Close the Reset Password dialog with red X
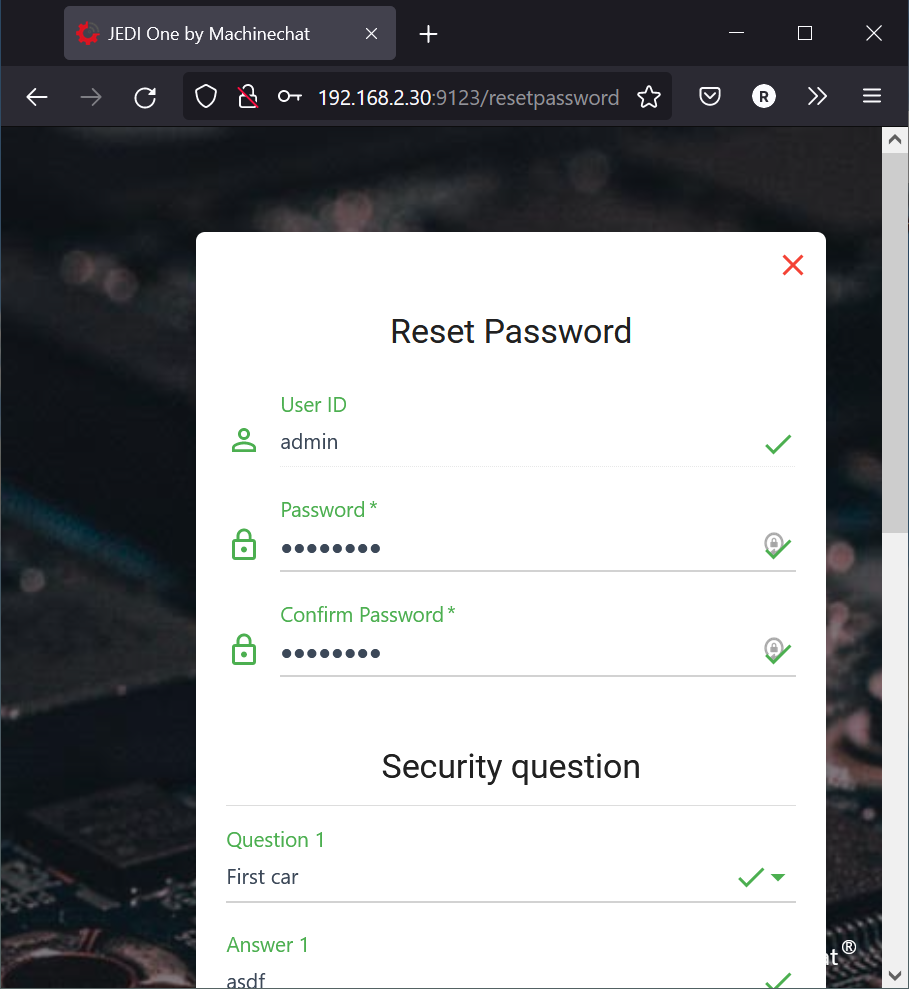Screen dimensions: 909x989 [x=793, y=265]
